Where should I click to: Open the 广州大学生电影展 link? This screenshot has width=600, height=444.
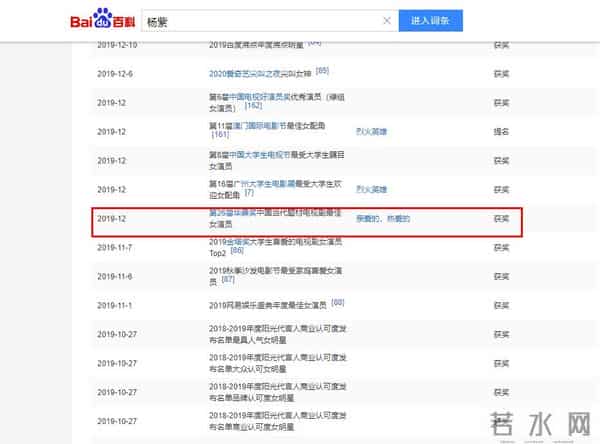point(266,184)
